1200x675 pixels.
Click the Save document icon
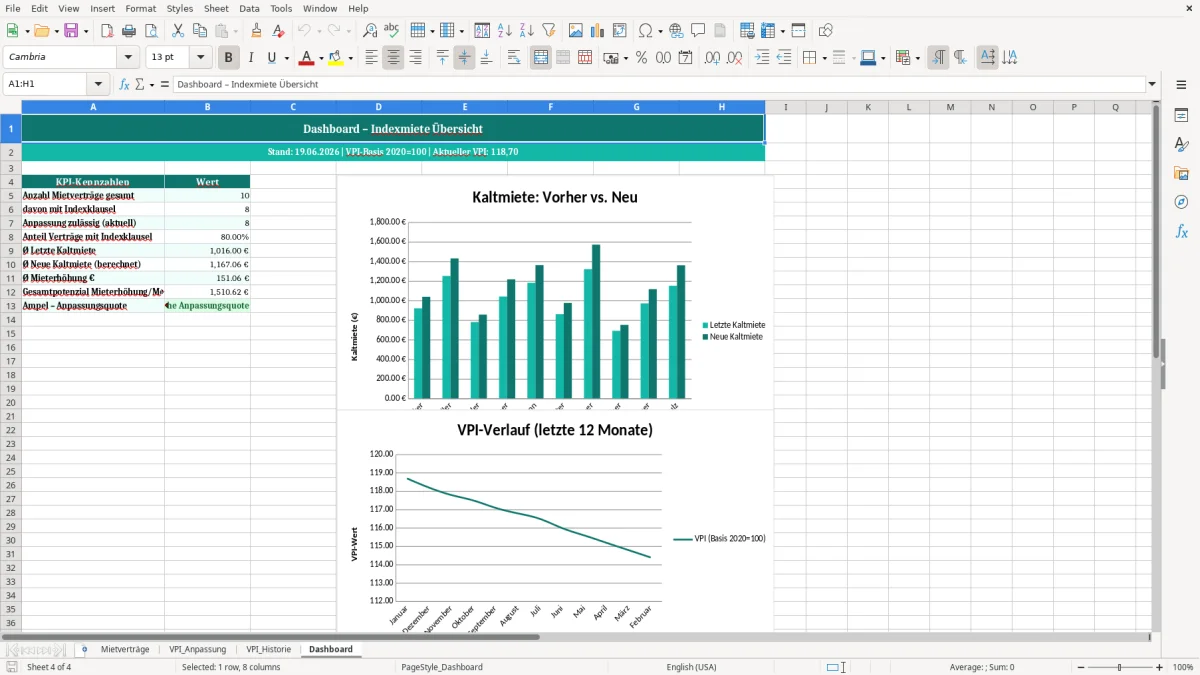(71, 31)
